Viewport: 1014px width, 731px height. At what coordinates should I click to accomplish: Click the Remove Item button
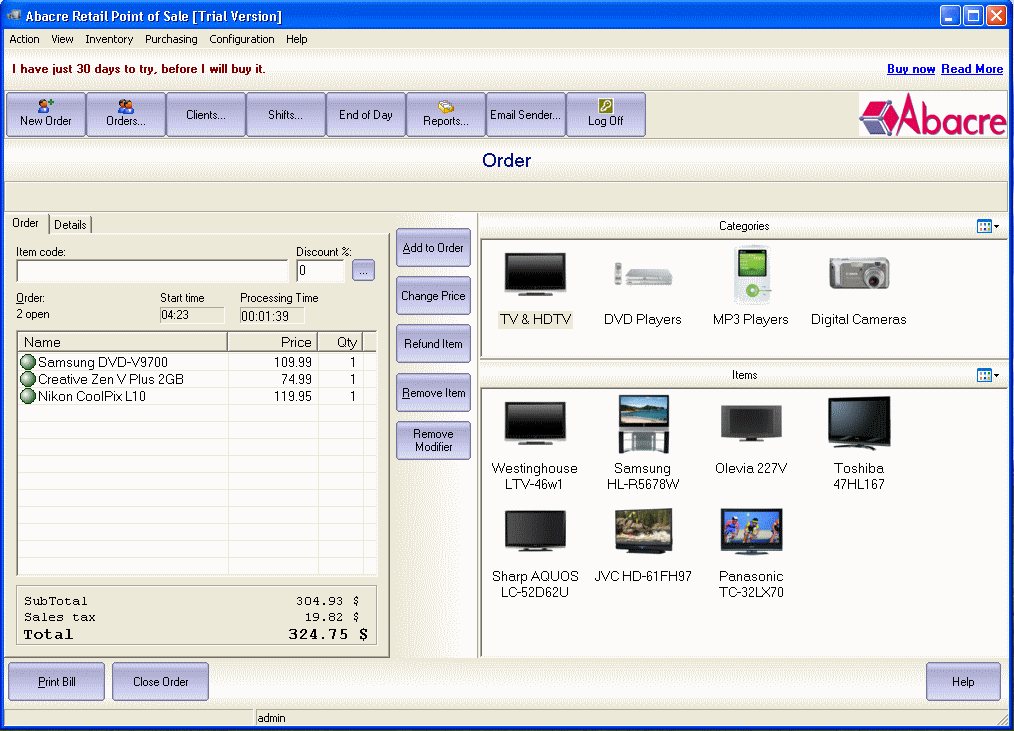[x=433, y=393]
